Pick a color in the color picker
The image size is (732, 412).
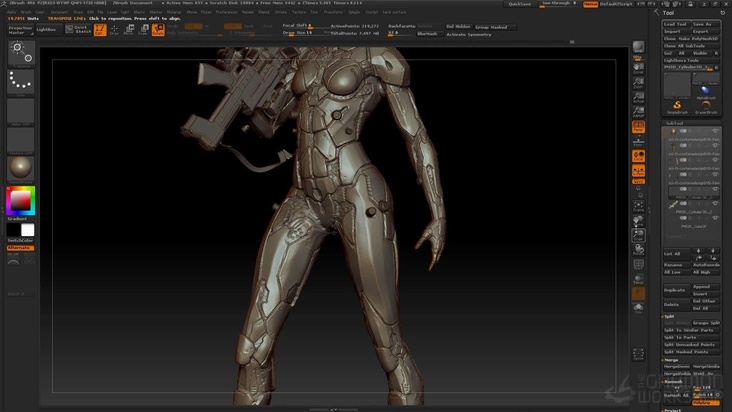[x=21, y=201]
